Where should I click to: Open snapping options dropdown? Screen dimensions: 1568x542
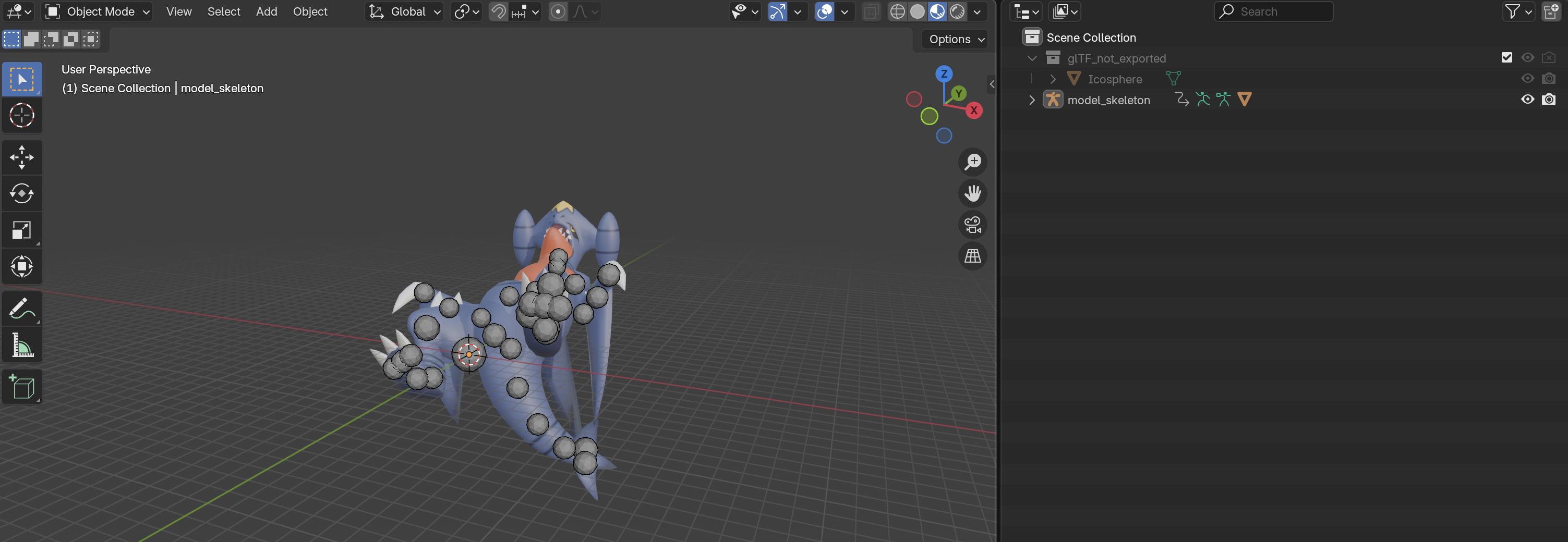point(525,11)
